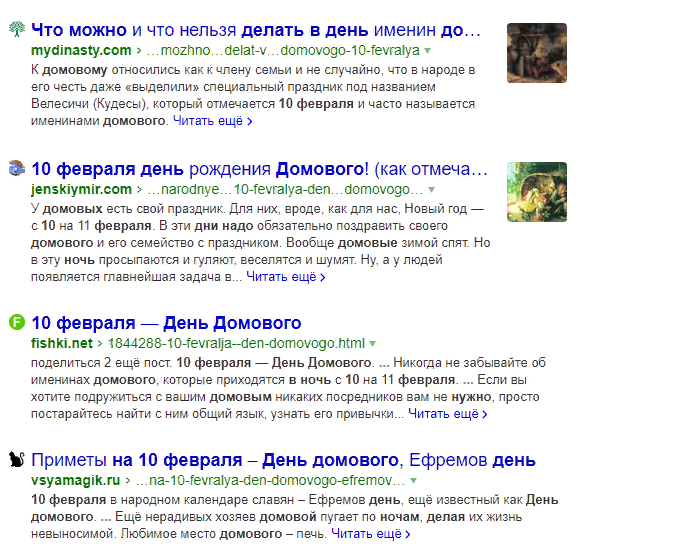Expand dropdown arrow next to jenskiymir.com URL
This screenshot has height=544, width=693.
click(432, 188)
